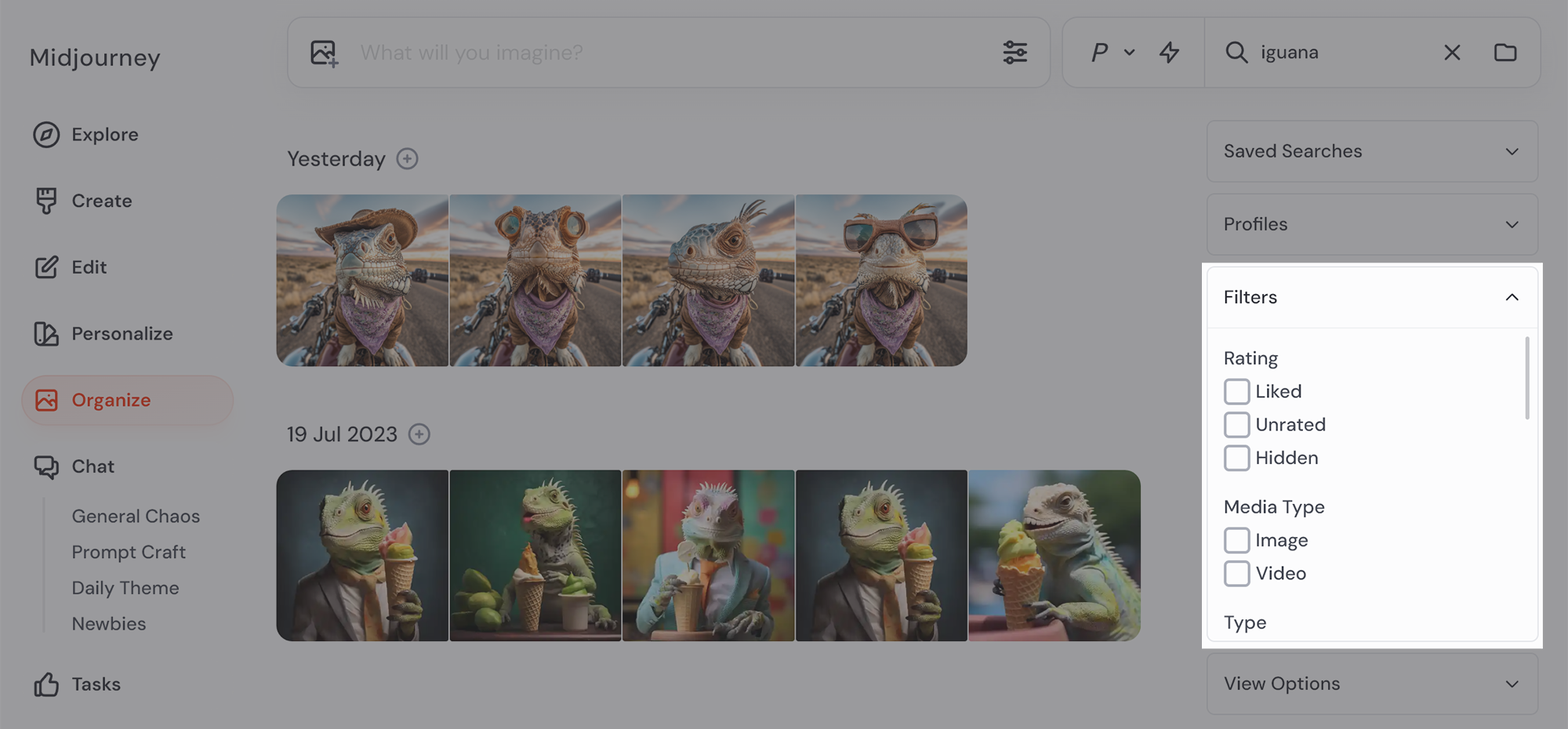Click the Rating filter heading
Screen dimensions: 1568x729
(1250, 358)
